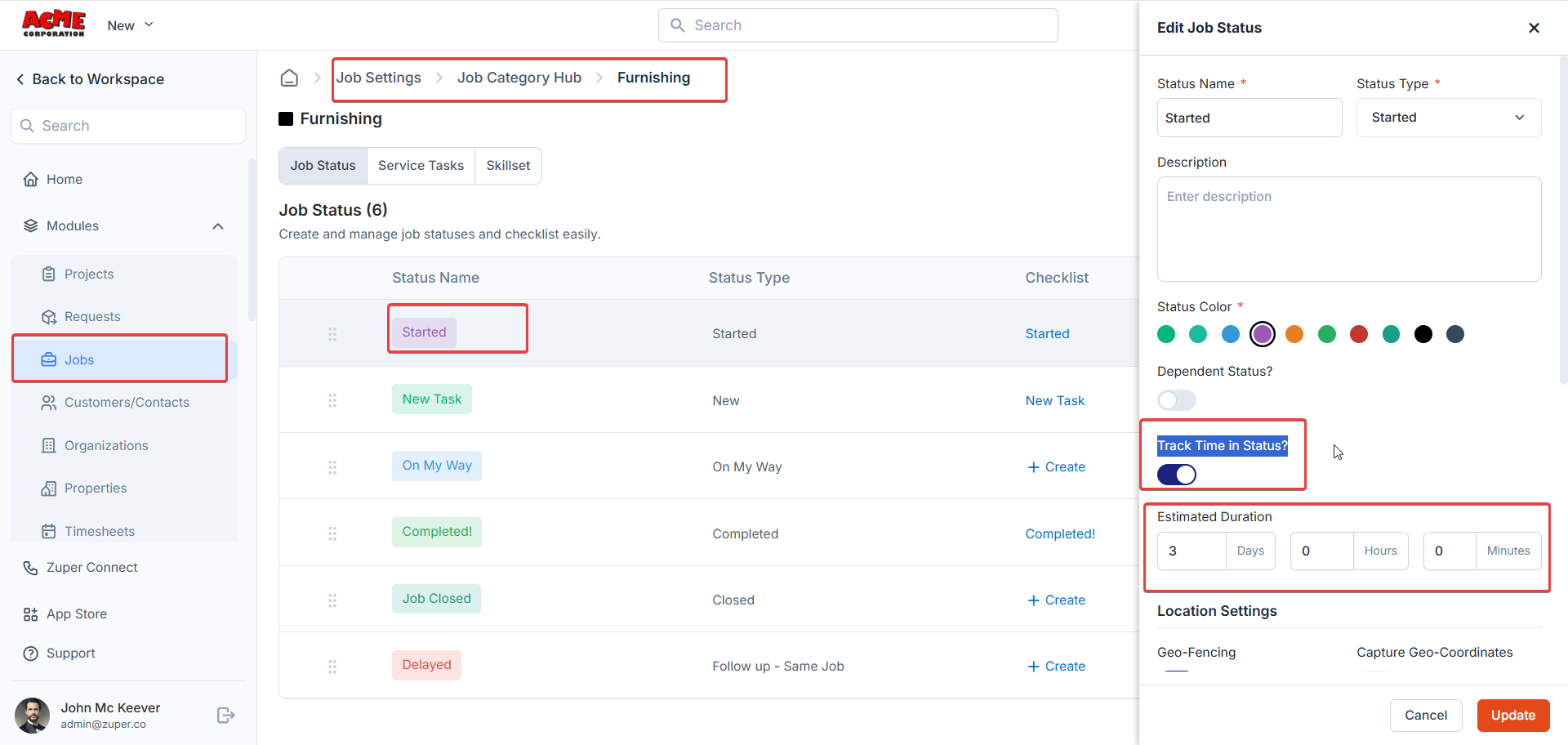This screenshot has height=745, width=1568.
Task: Click the Properties icon in the sidebar
Action: 49,488
